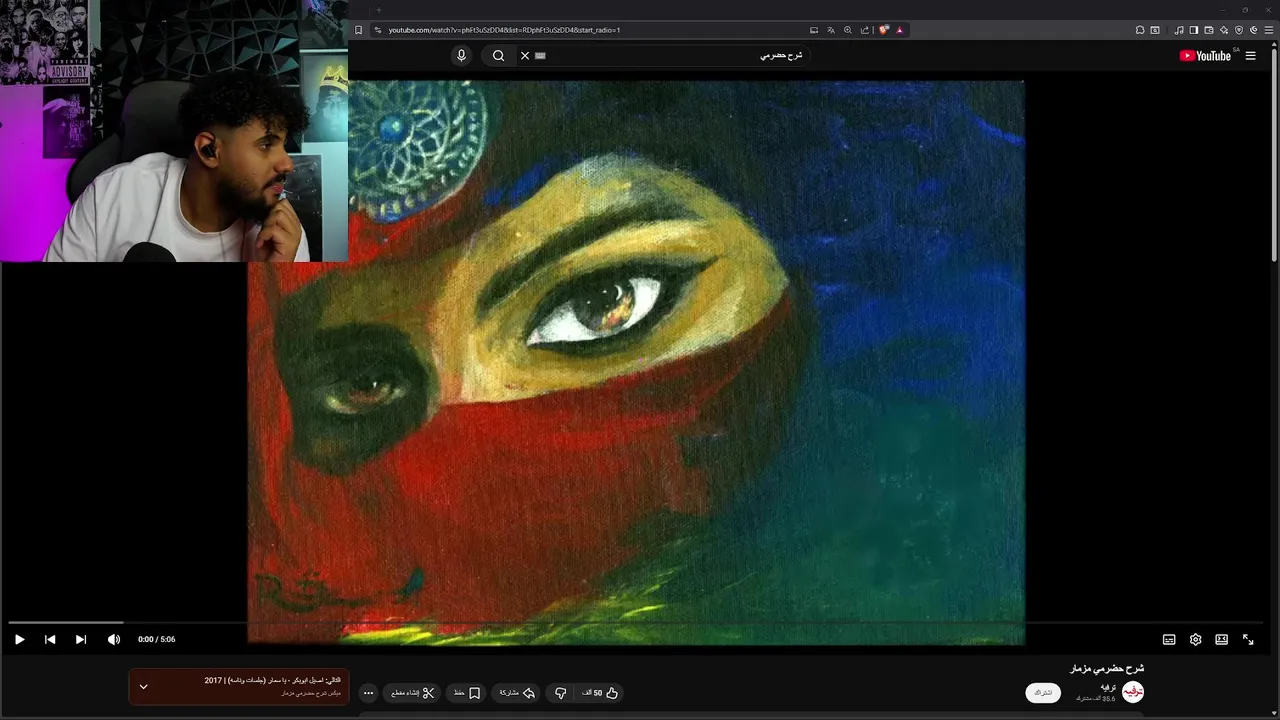
Task: Open the next track '2017' playlist entry
Action: point(239,687)
